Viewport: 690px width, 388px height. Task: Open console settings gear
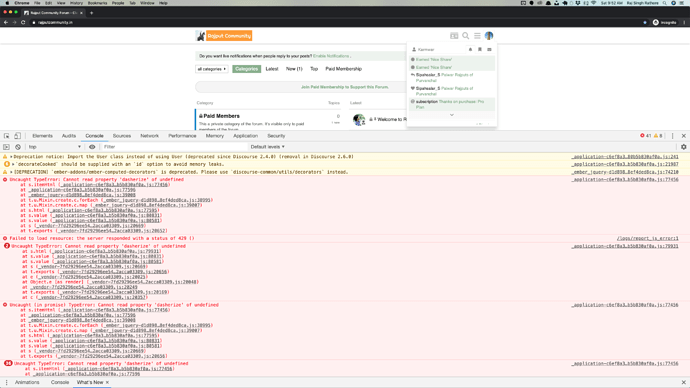pyautogui.click(x=683, y=147)
